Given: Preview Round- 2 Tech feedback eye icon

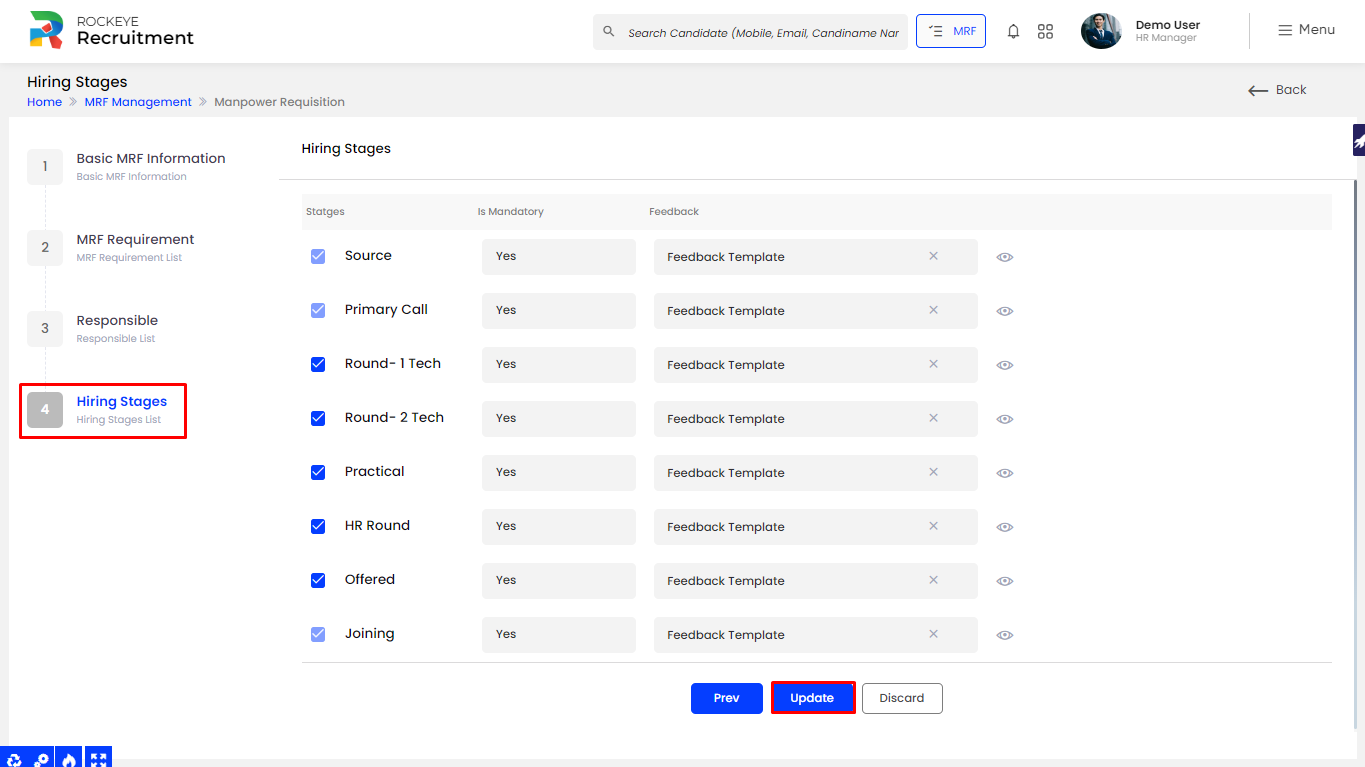Looking at the screenshot, I should coord(1005,419).
